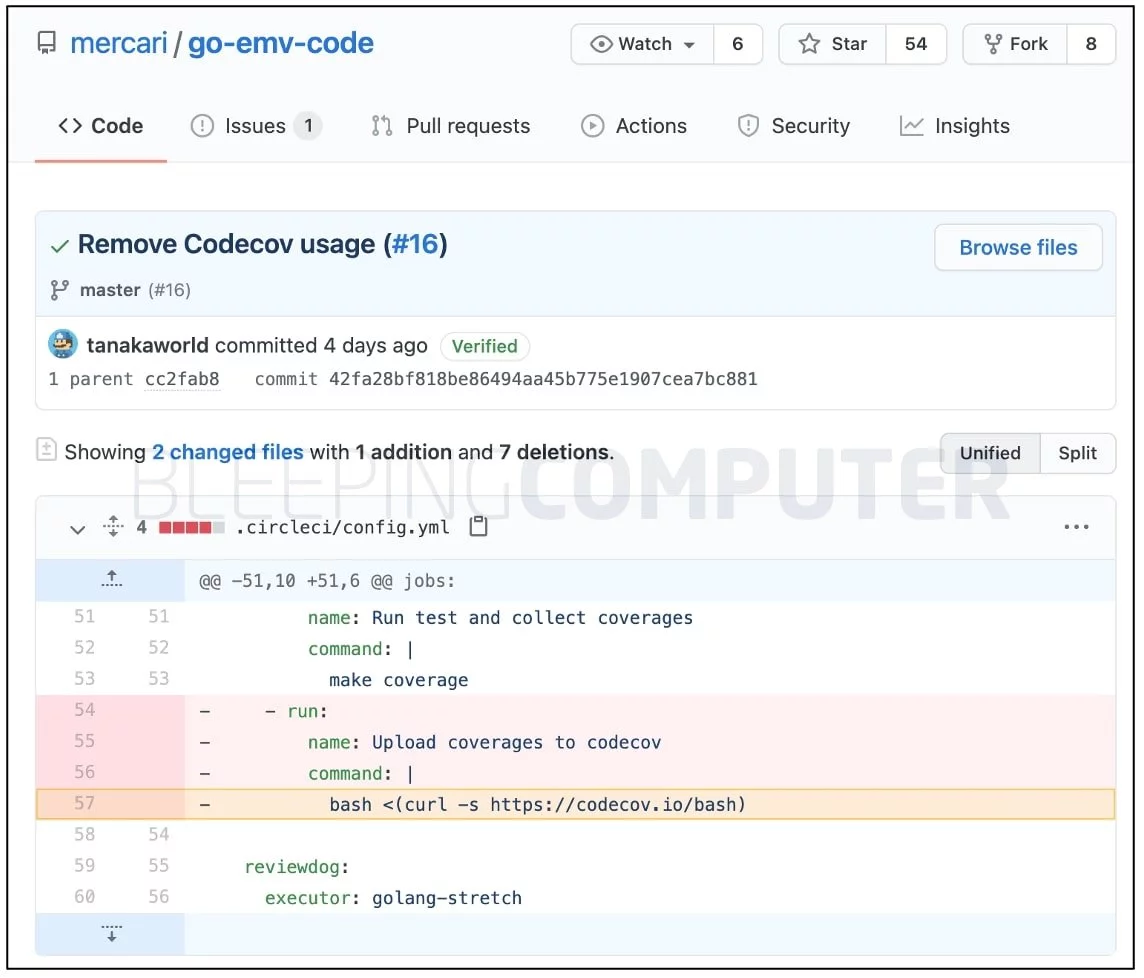Expand diff lines downward
Screen dimensions: 1144x978
coord(111,933)
